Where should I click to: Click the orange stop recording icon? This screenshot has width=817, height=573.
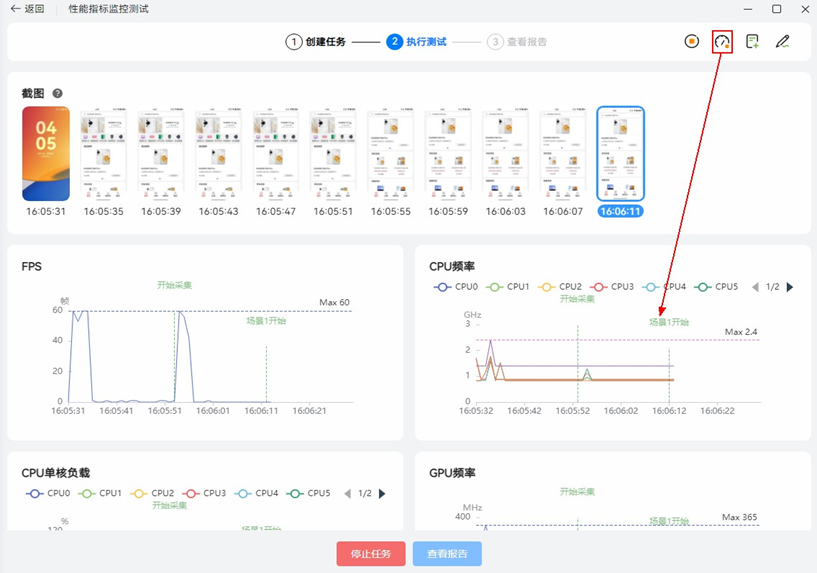691,42
